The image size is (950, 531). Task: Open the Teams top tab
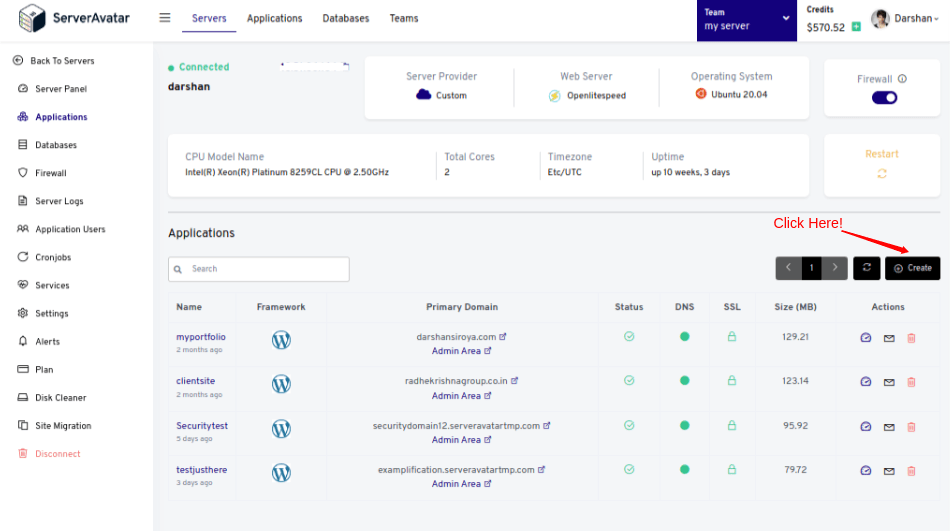(404, 18)
